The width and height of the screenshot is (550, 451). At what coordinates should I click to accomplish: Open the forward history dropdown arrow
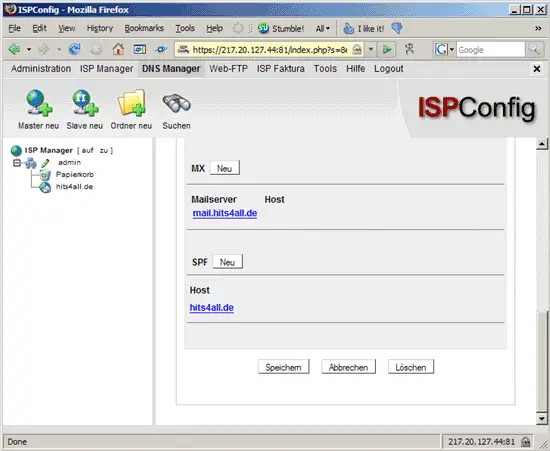pyautogui.click(x=59, y=49)
